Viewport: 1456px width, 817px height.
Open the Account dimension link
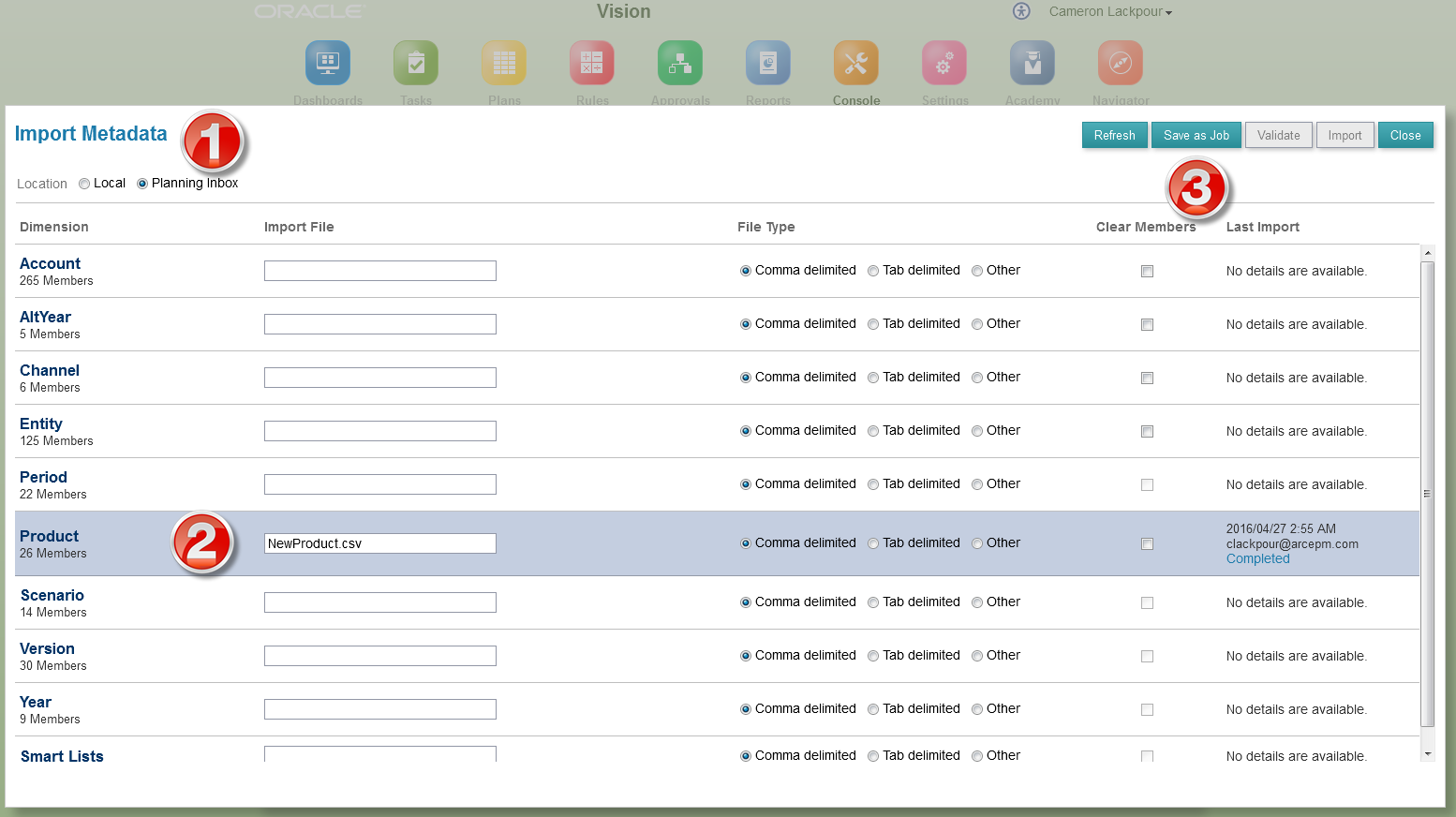pyautogui.click(x=50, y=264)
